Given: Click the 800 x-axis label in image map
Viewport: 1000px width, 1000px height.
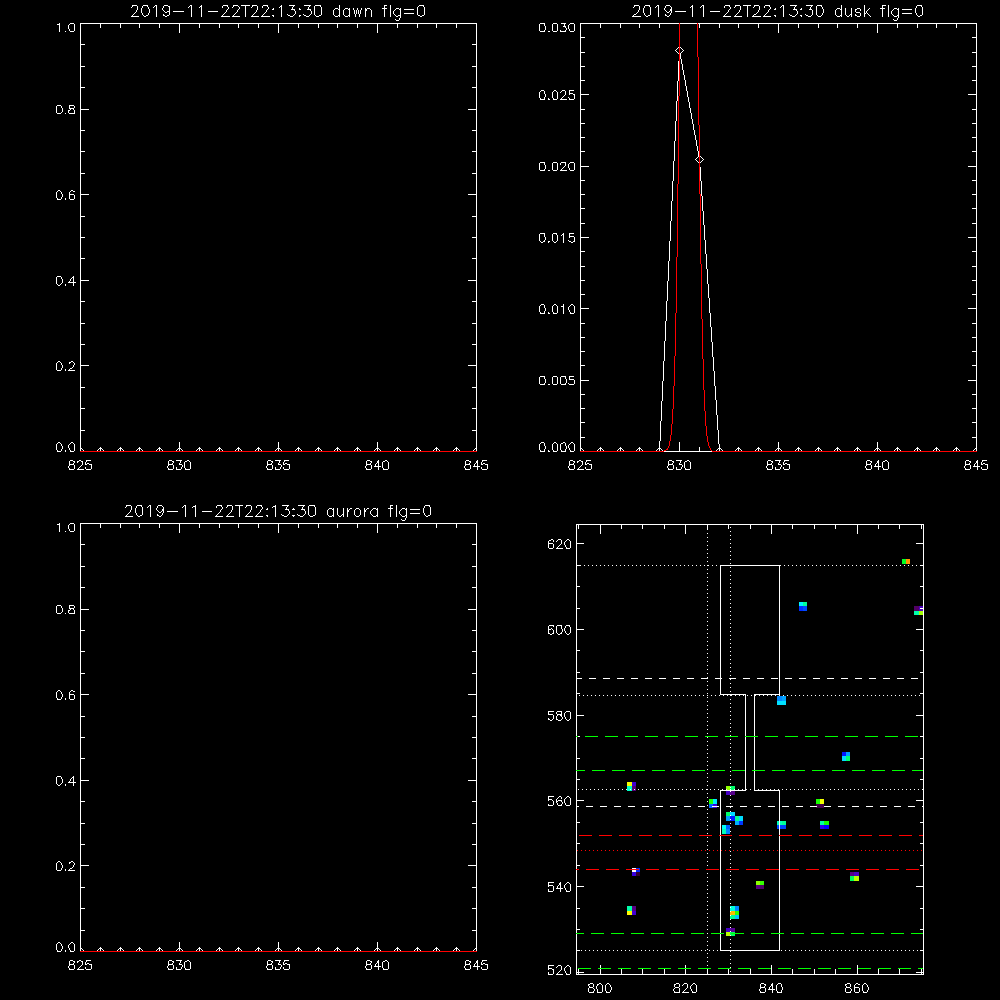Looking at the screenshot, I should 599,989.
